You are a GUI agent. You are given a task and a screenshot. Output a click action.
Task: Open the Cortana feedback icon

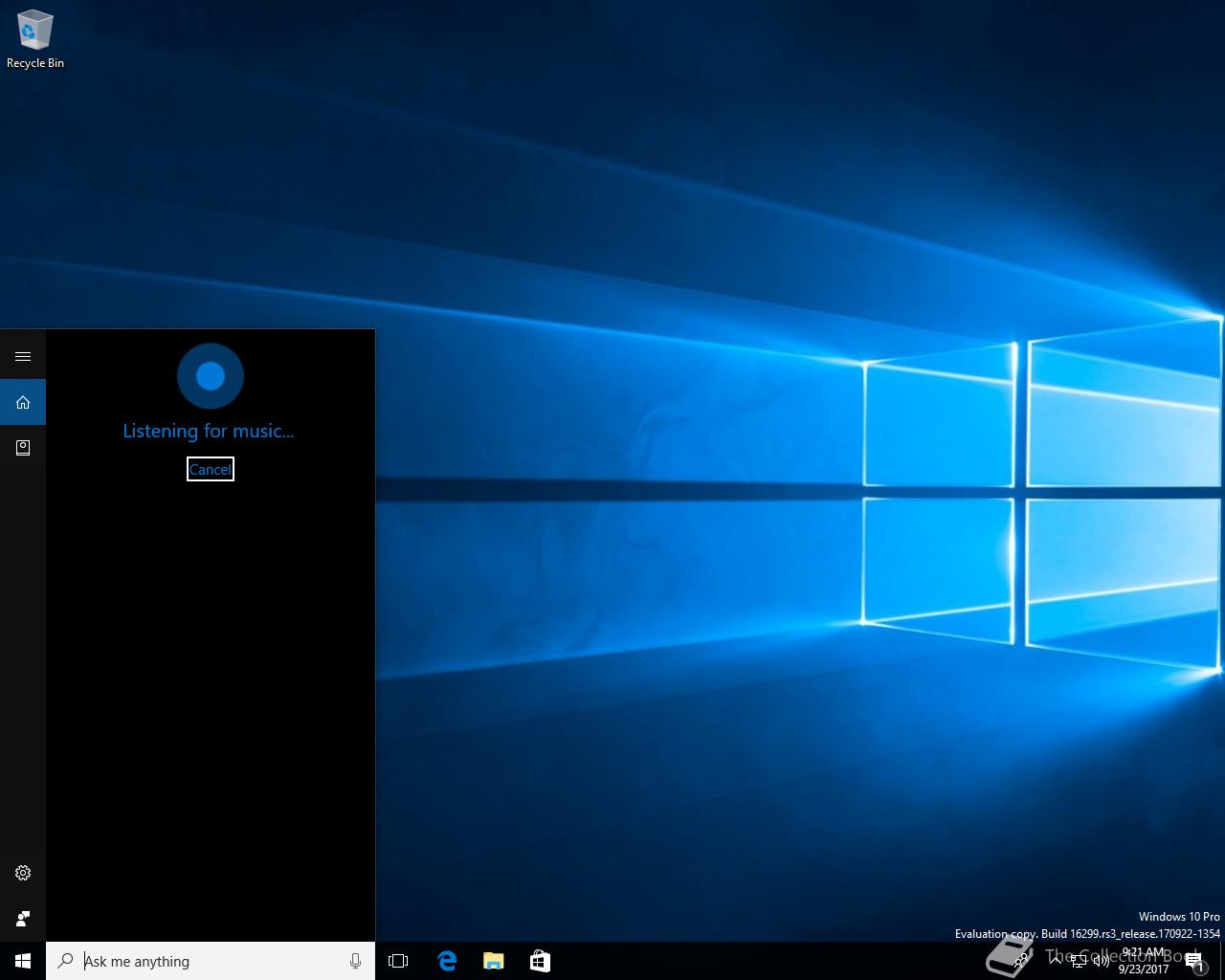point(23,919)
